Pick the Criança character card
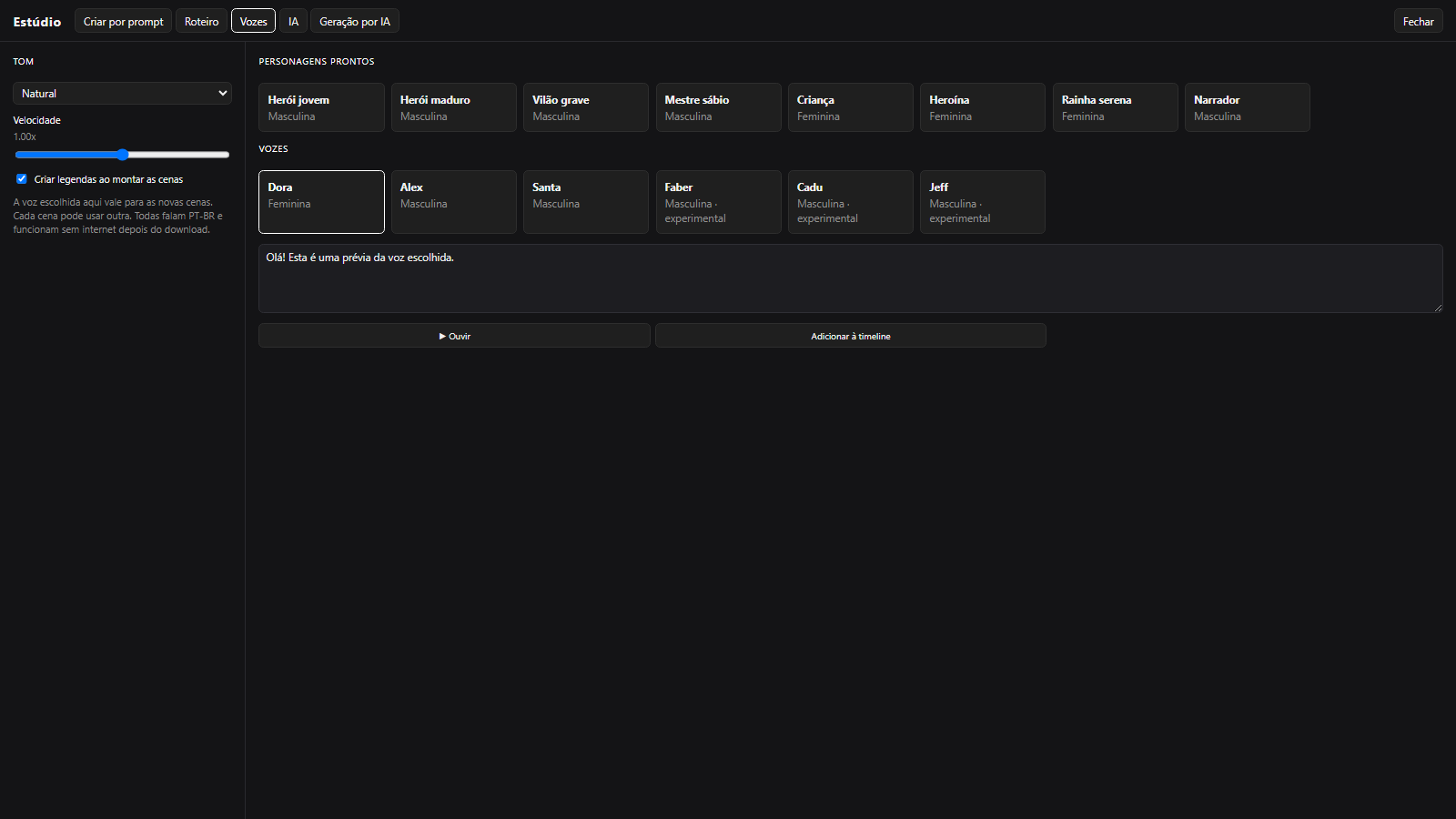 [x=851, y=107]
